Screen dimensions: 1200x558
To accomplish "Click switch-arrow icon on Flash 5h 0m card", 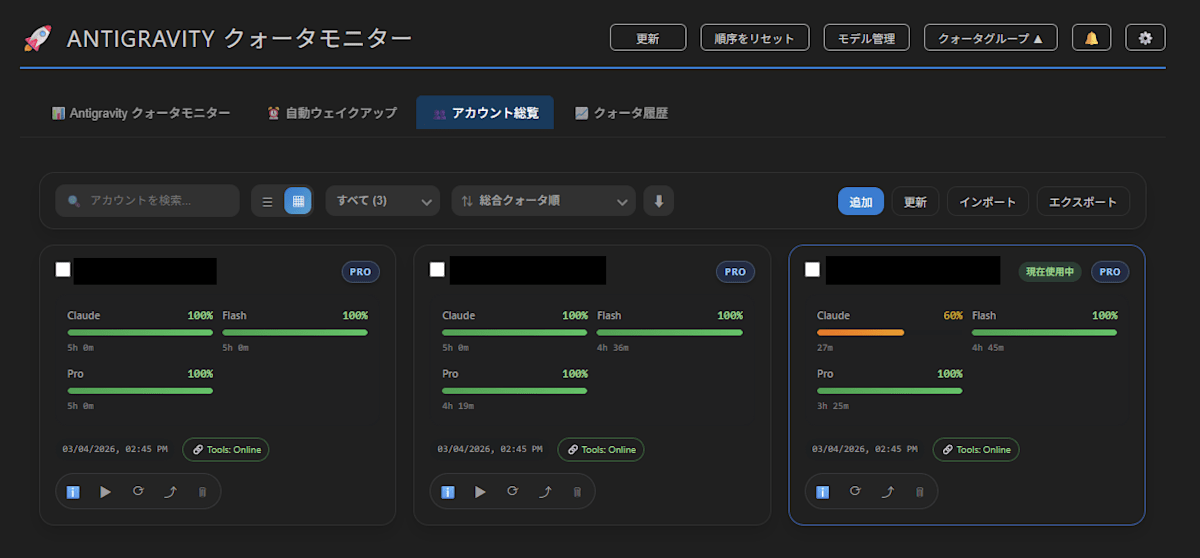I will coord(170,492).
